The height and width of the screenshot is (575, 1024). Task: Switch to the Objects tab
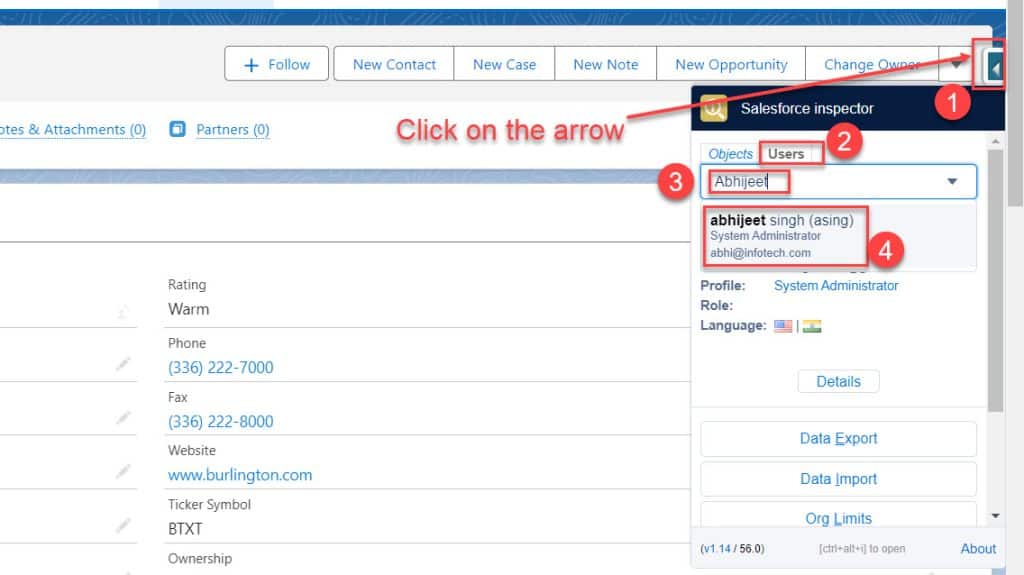[730, 154]
